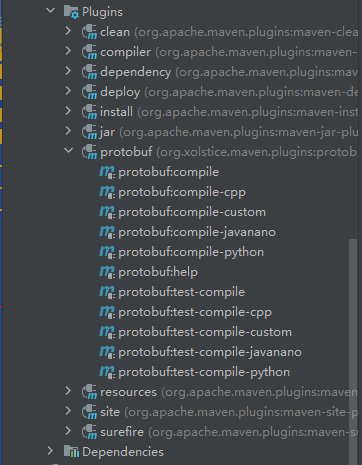Select the protobuf:compile-javanano goal text
Image resolution: width=362 pixels, height=465 pixels.
pos(197,232)
